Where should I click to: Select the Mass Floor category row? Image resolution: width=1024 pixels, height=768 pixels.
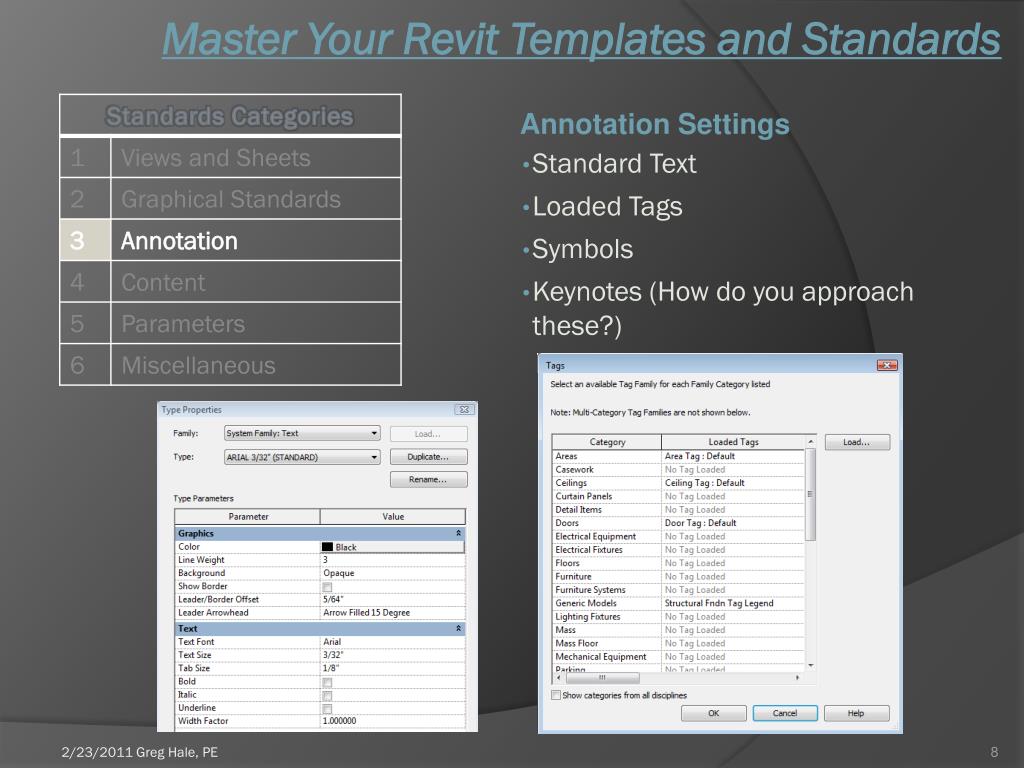pyautogui.click(x=679, y=643)
